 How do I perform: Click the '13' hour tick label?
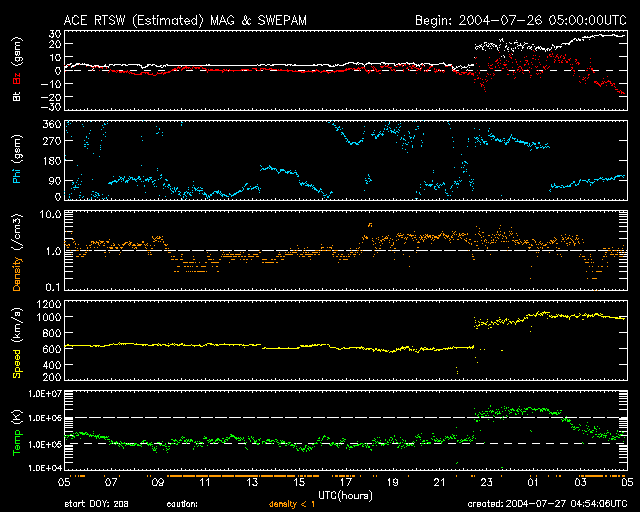[x=252, y=483]
